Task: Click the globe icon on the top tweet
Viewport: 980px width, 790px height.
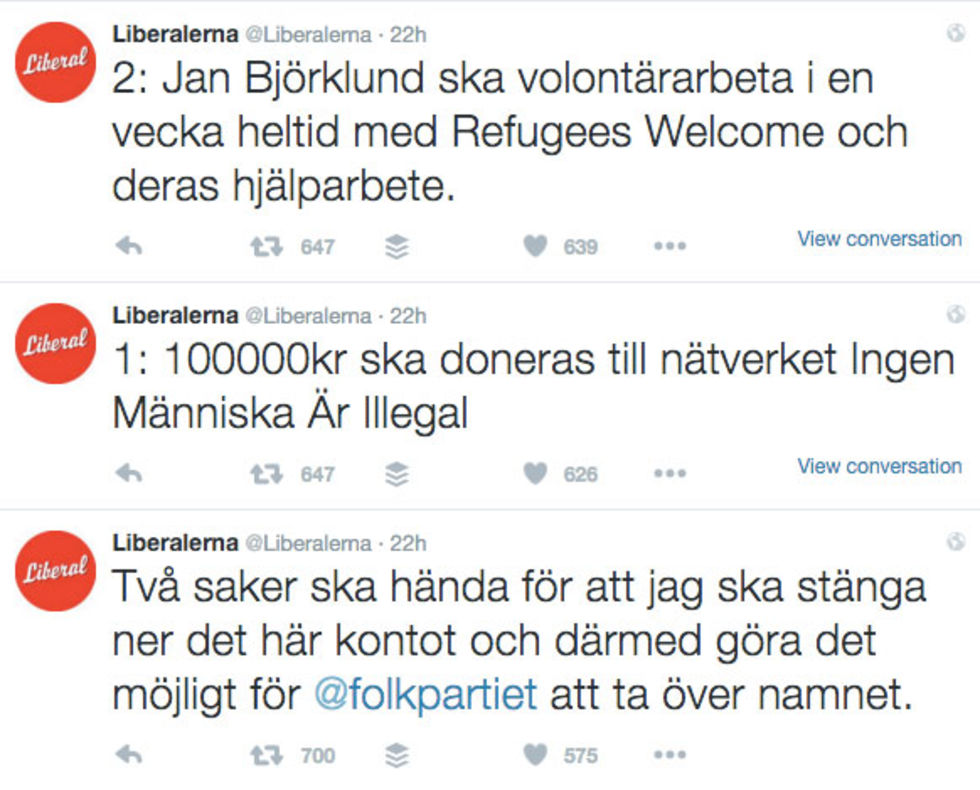Action: pos(955,34)
